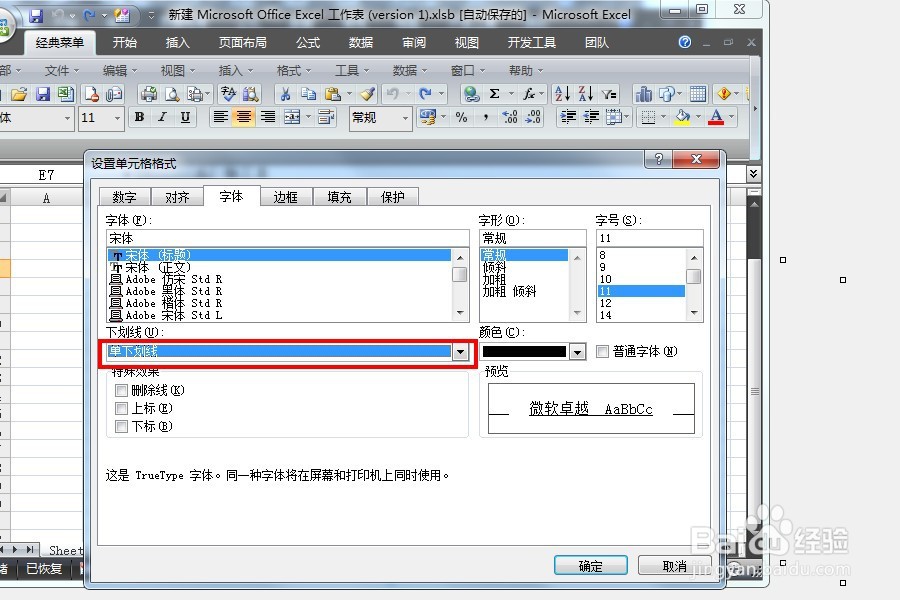This screenshot has height=600, width=900.
Task: Click the 确定 OK button
Action: pyautogui.click(x=591, y=566)
